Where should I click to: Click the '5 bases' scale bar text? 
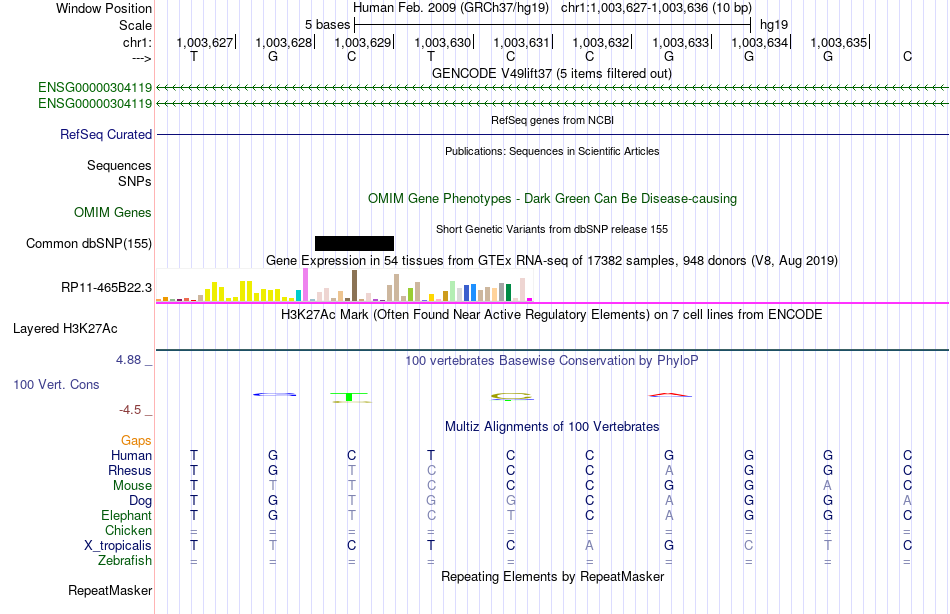click(x=327, y=25)
